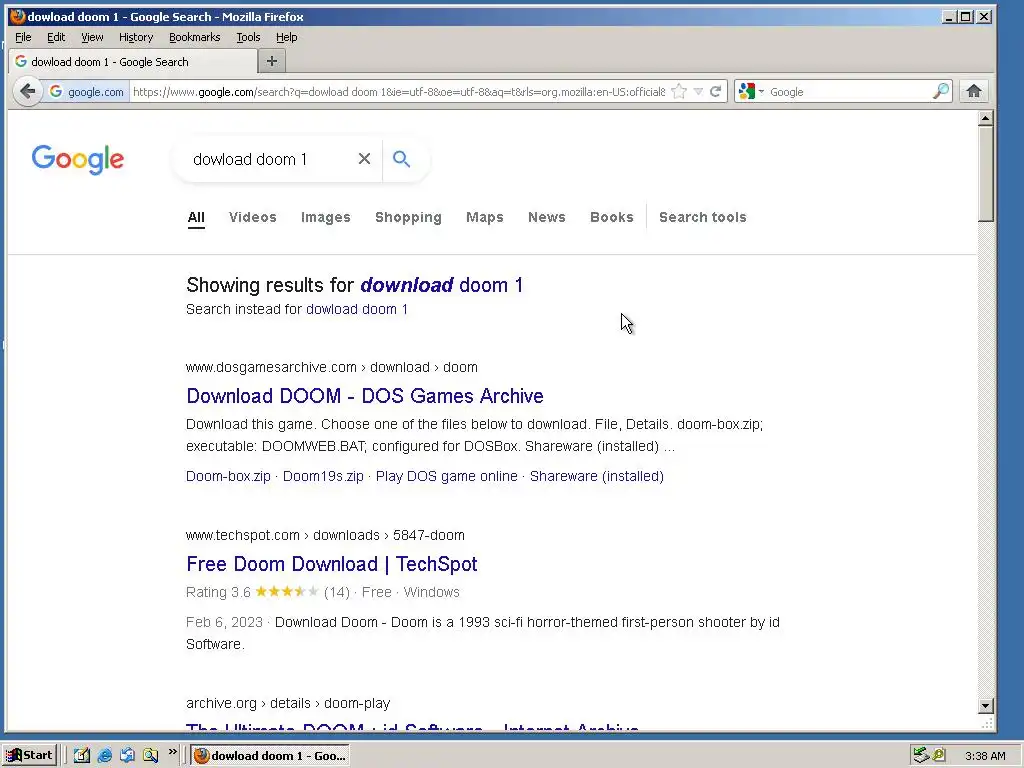1024x768 pixels.
Task: Open the File menu
Action: pos(23,37)
